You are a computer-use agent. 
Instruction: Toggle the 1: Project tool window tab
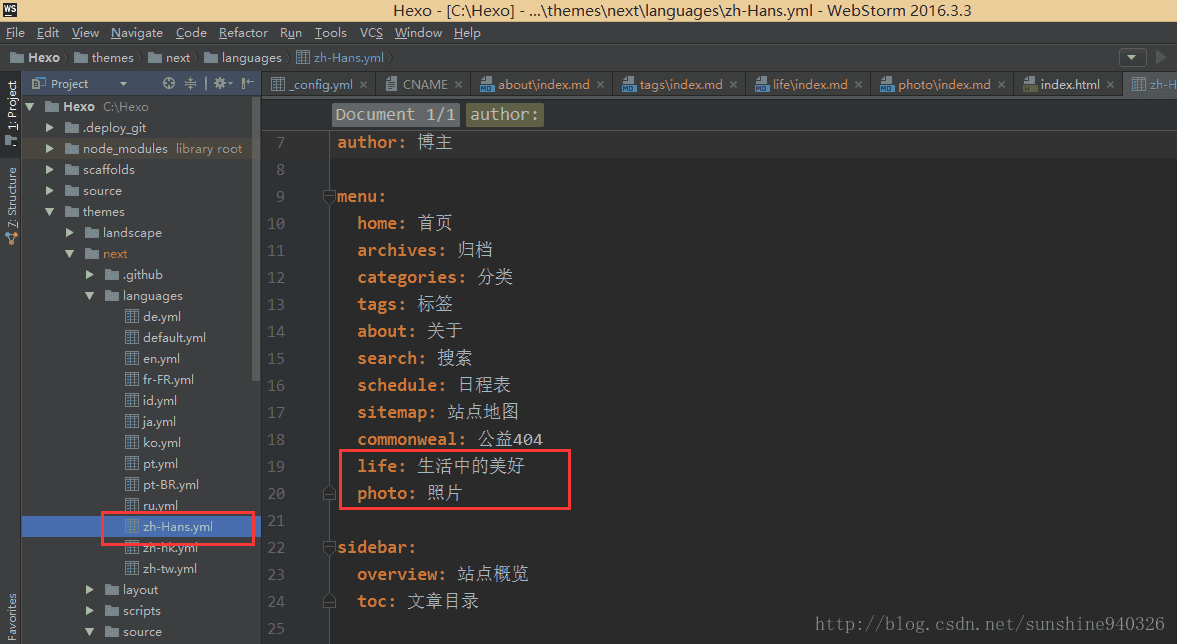[x=11, y=112]
